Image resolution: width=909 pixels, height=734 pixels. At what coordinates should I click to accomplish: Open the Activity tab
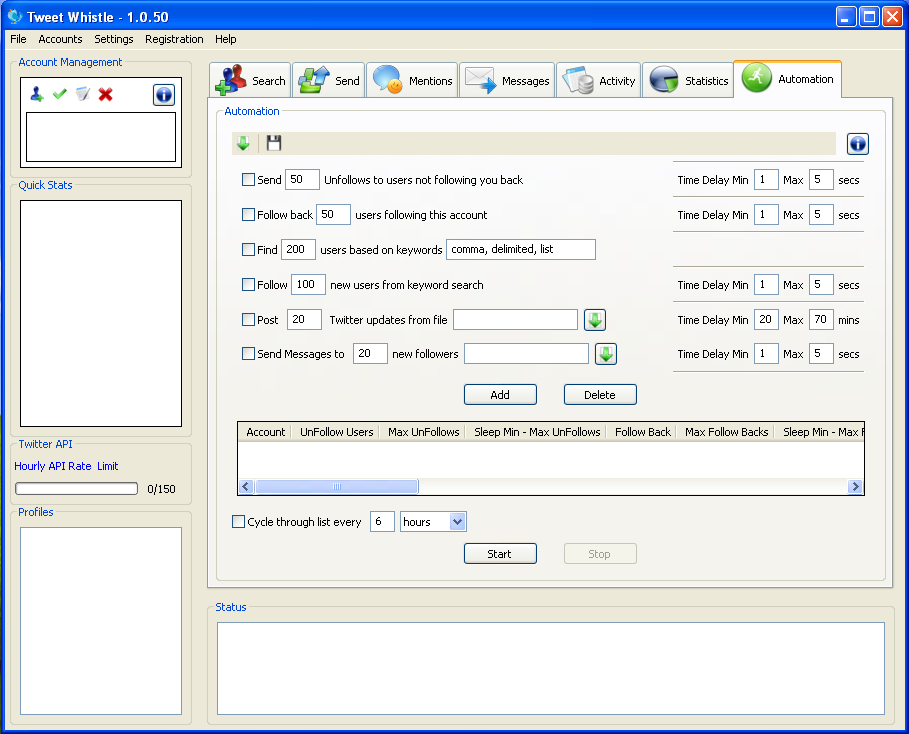599,80
